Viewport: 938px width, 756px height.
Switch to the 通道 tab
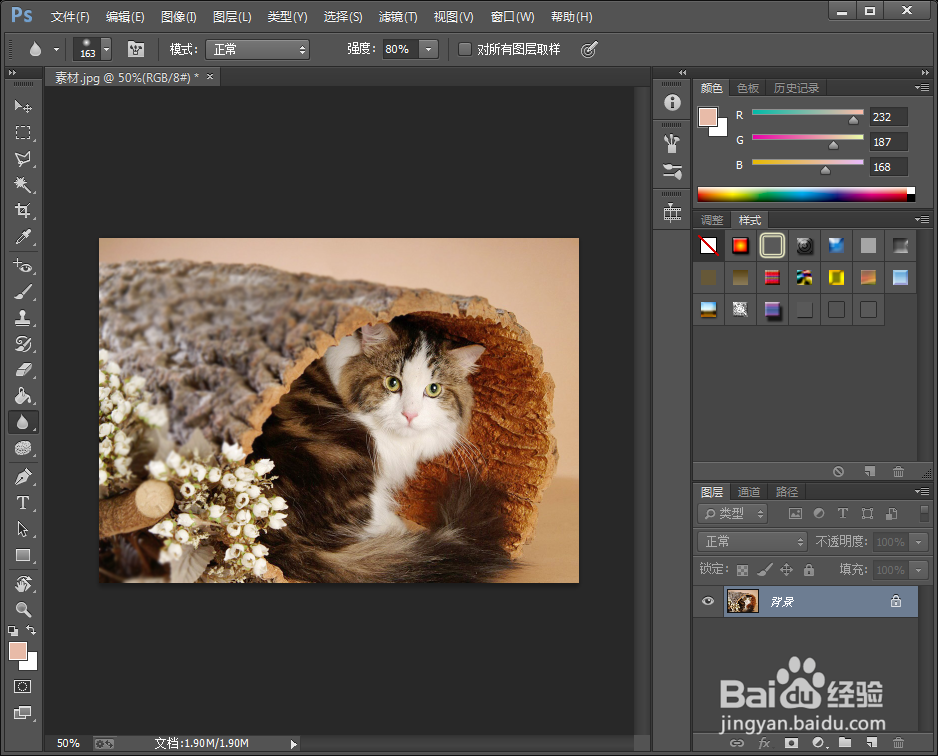click(x=749, y=492)
